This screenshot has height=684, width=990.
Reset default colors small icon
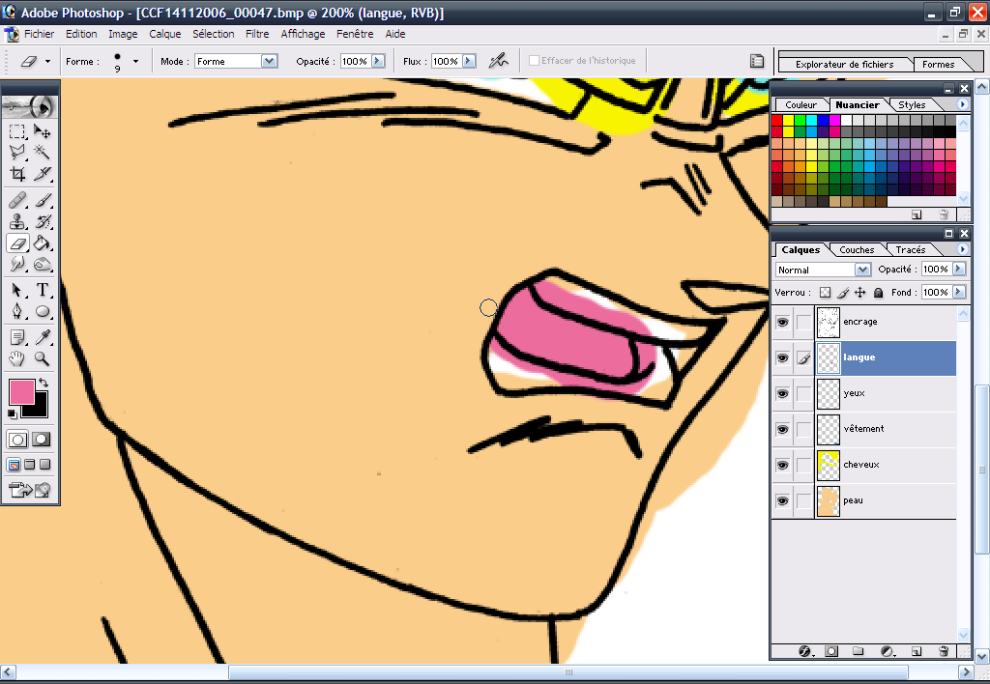tap(11, 414)
